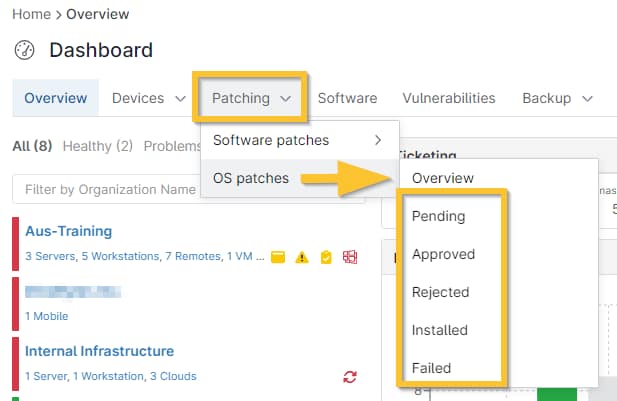Switch to the Overview tab
Viewport: 617px width, 401px height.
click(x=56, y=98)
